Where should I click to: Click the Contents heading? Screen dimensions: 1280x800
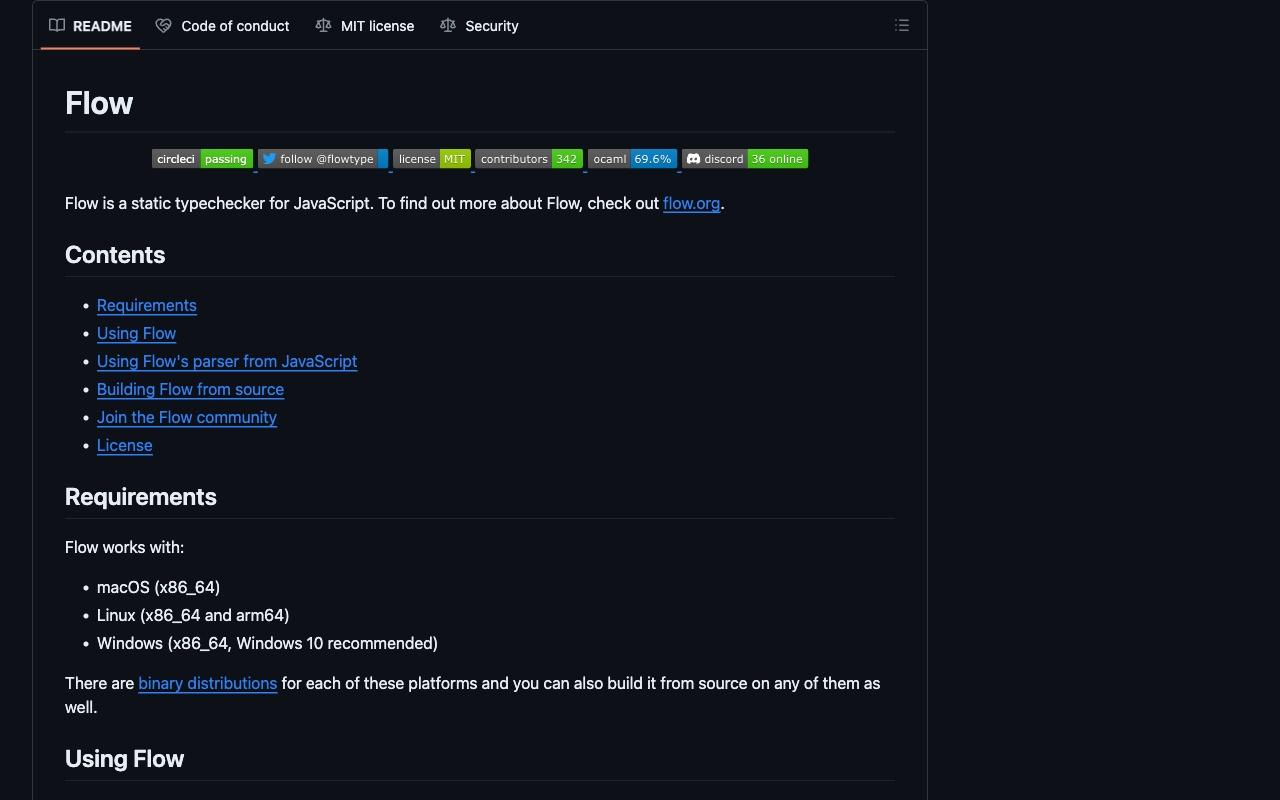click(x=115, y=255)
